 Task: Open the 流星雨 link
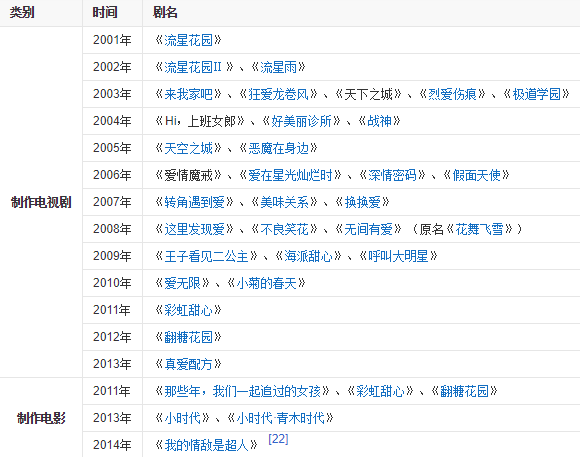(x=278, y=67)
